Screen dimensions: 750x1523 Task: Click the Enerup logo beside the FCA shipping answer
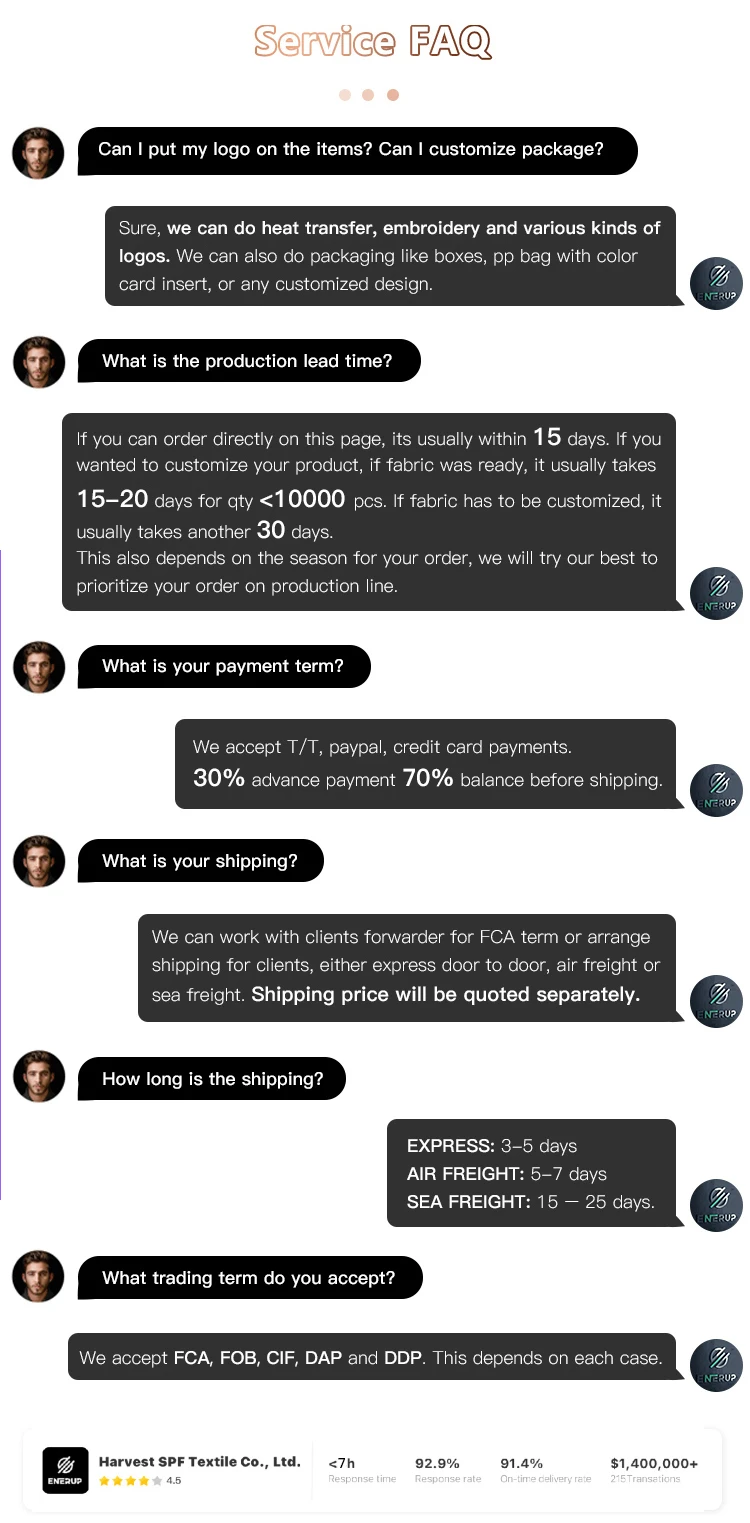point(716,1001)
